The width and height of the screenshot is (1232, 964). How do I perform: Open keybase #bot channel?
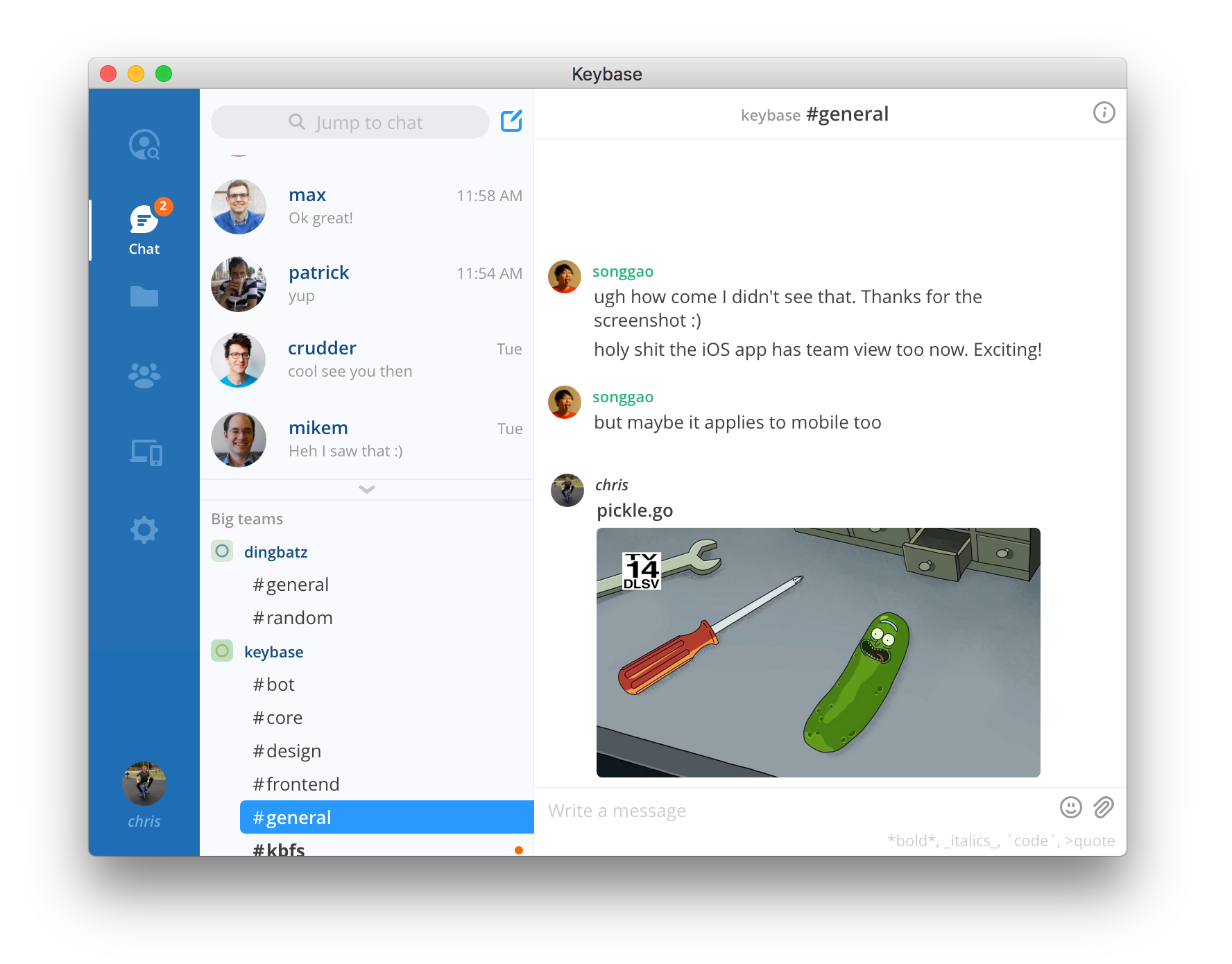click(386, 684)
